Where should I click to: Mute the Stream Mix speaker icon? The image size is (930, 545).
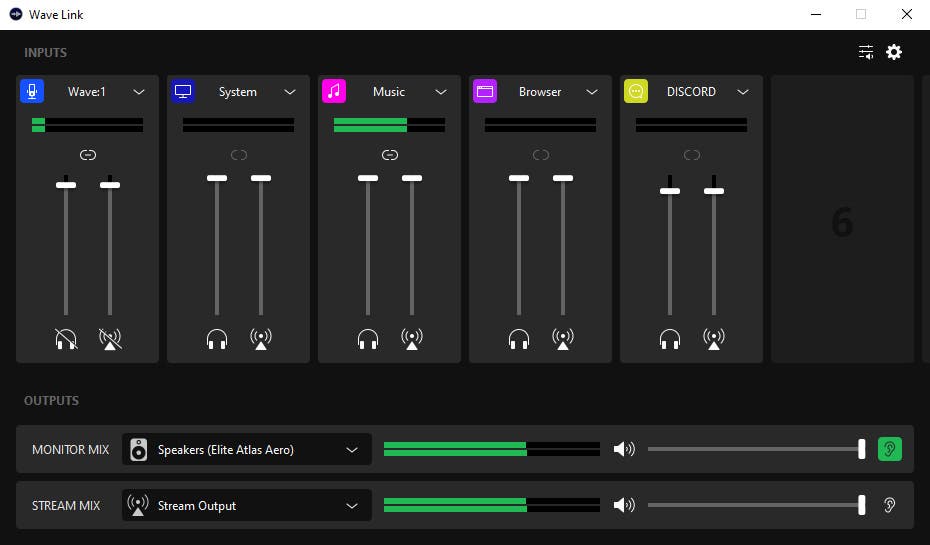click(624, 505)
